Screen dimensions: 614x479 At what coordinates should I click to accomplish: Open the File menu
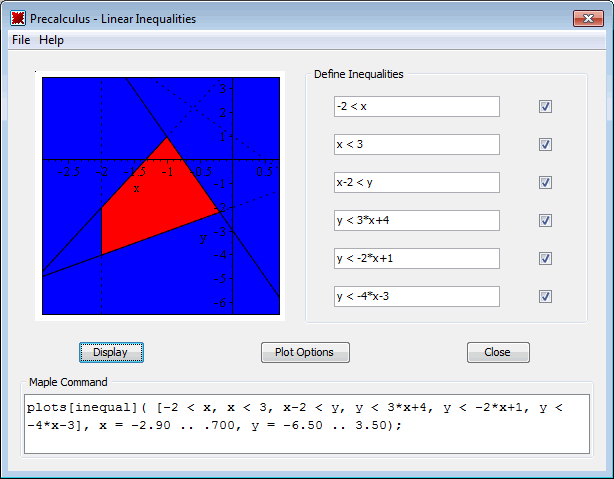click(x=21, y=40)
